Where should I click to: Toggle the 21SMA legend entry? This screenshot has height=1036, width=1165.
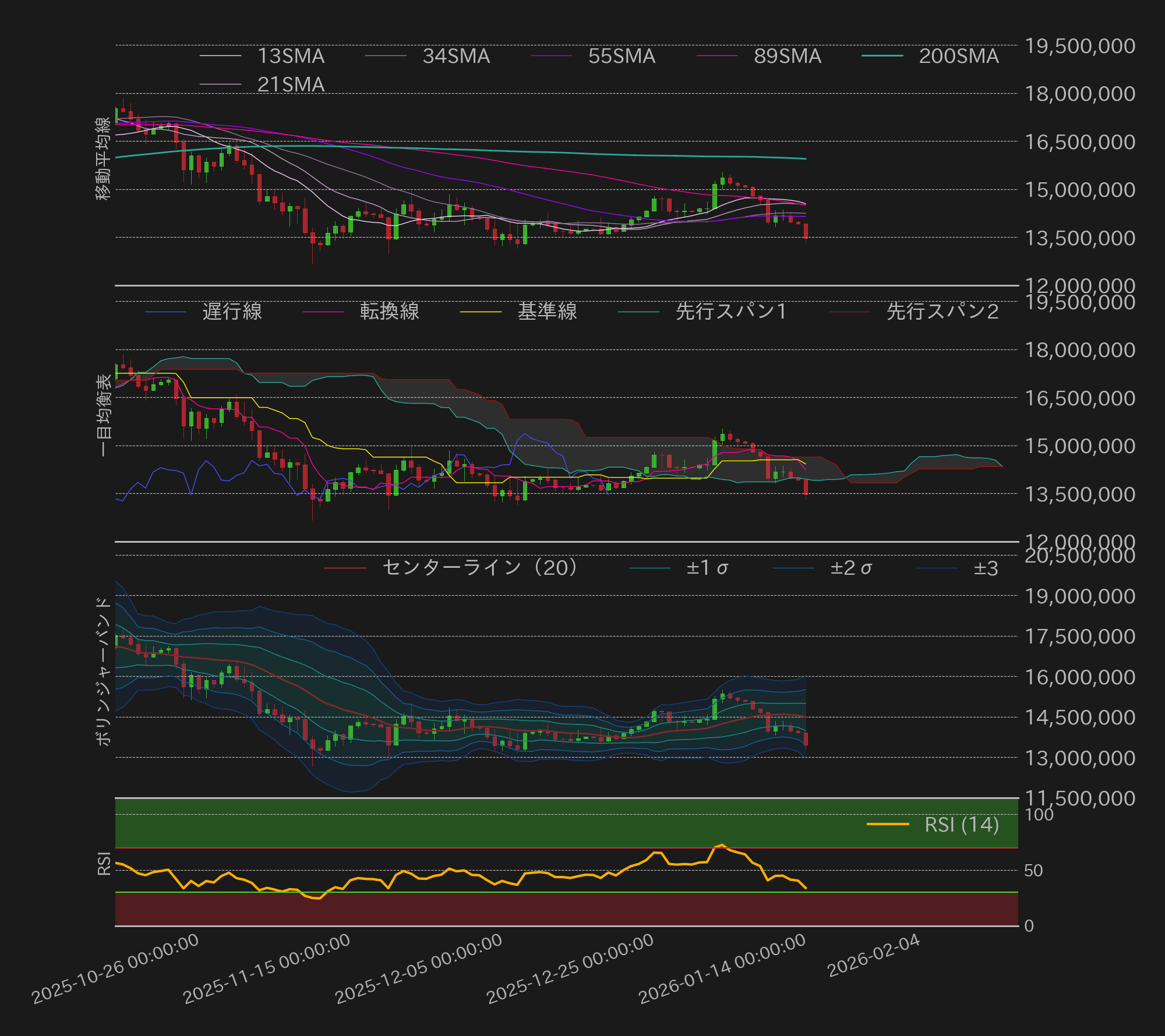(290, 85)
